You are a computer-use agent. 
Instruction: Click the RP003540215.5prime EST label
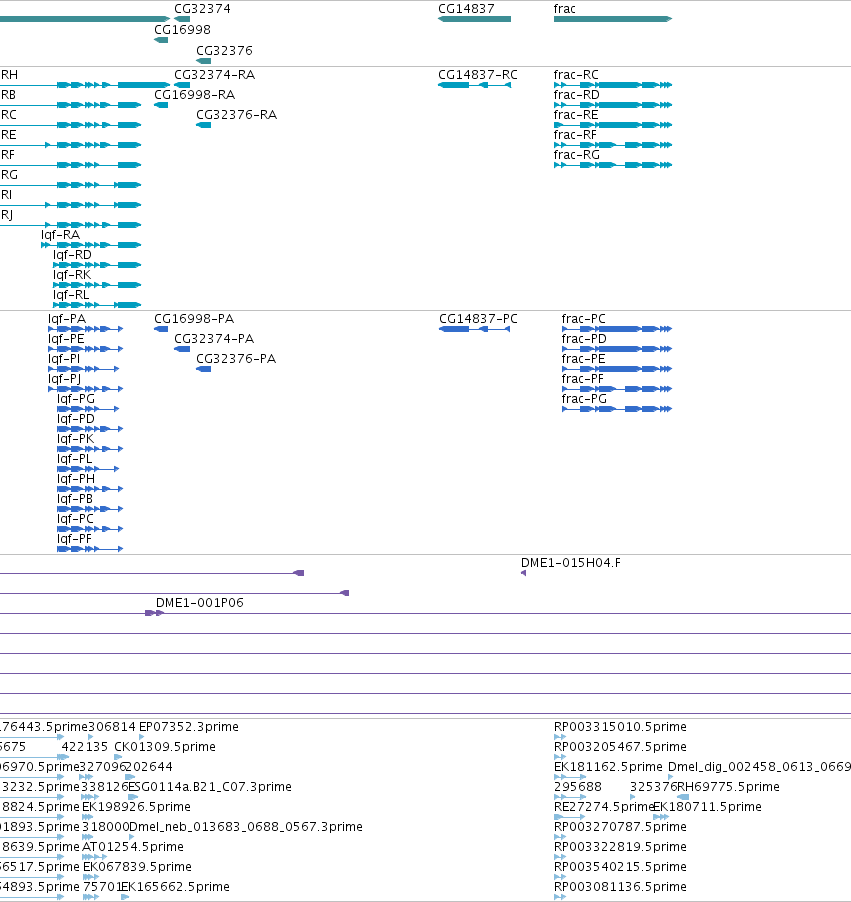[620, 866]
